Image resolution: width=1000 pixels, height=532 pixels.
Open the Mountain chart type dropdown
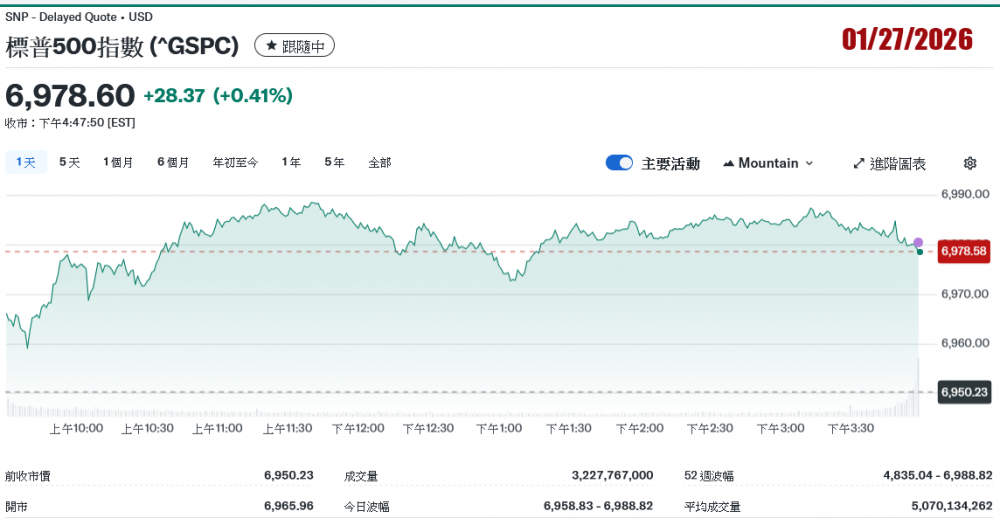tap(767, 163)
